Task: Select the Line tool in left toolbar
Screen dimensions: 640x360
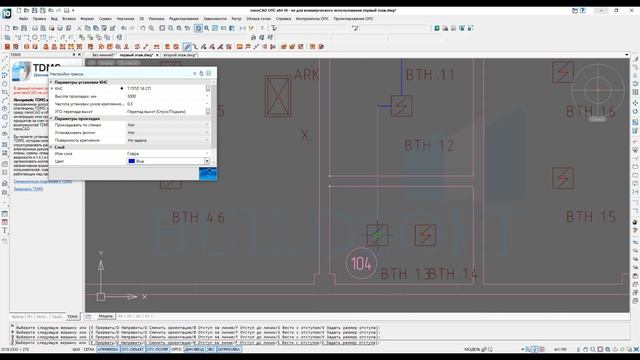Action: pyautogui.click(x=5, y=59)
